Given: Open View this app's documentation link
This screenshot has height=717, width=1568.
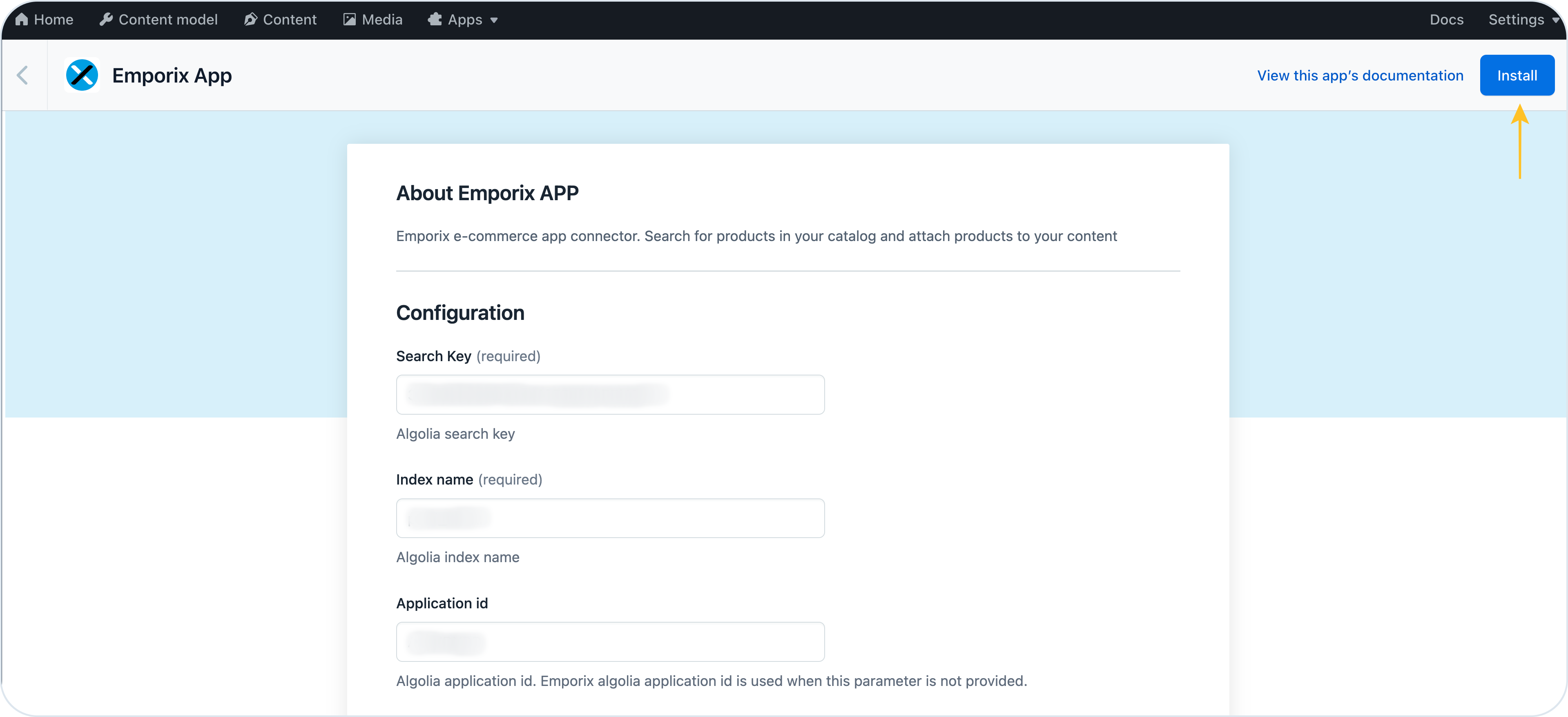Looking at the screenshot, I should 1360,76.
